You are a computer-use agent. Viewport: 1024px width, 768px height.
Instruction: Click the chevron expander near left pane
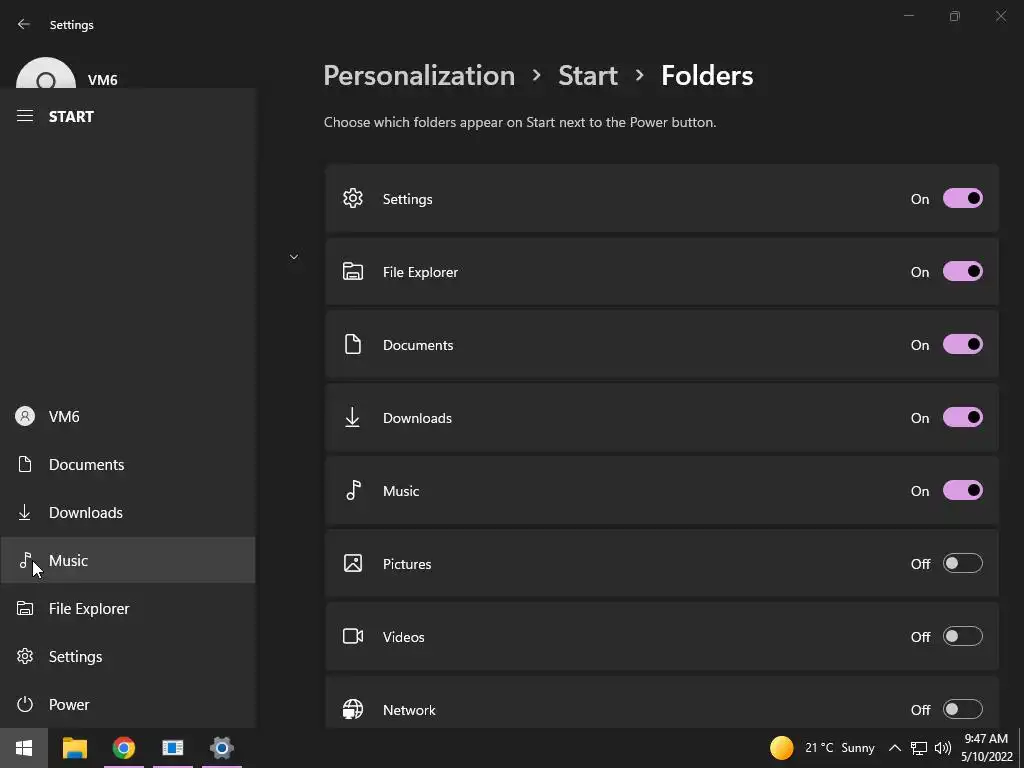294,257
